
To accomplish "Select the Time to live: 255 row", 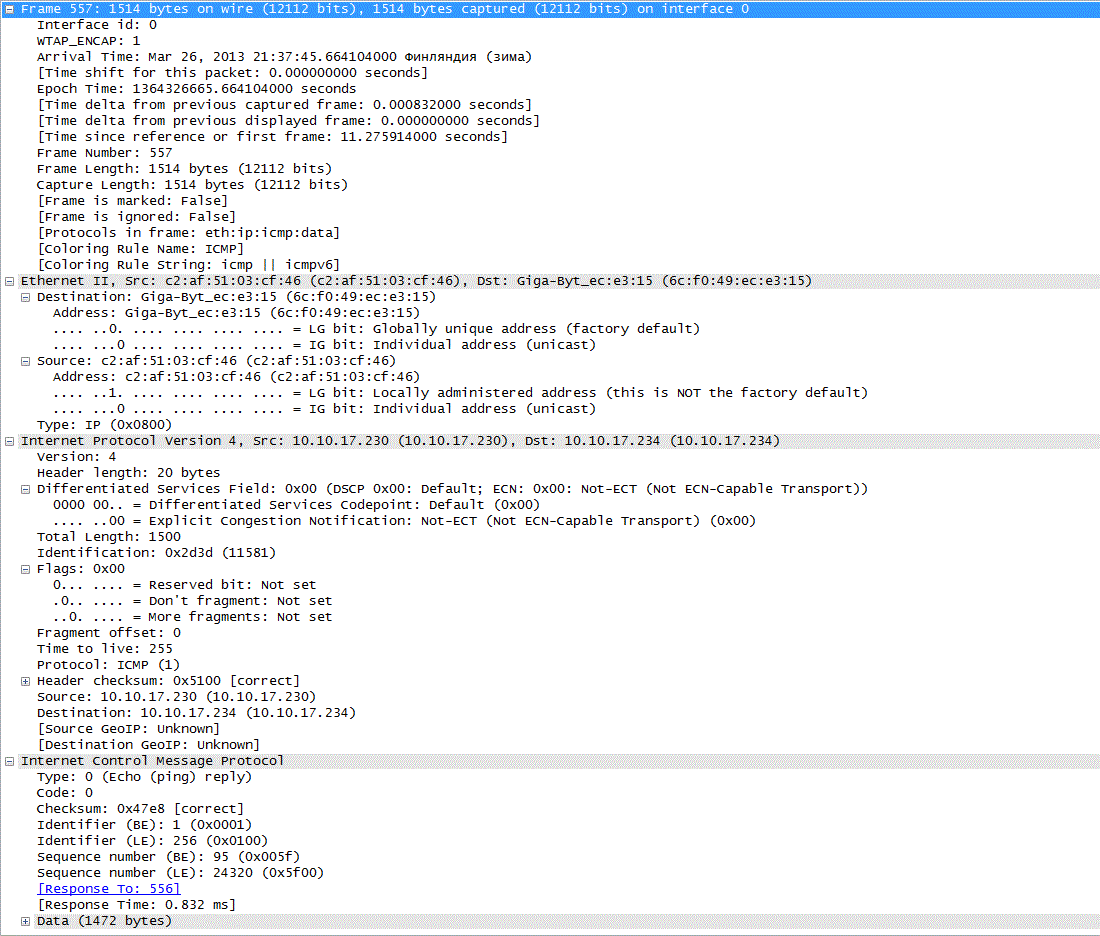I will coord(105,650).
